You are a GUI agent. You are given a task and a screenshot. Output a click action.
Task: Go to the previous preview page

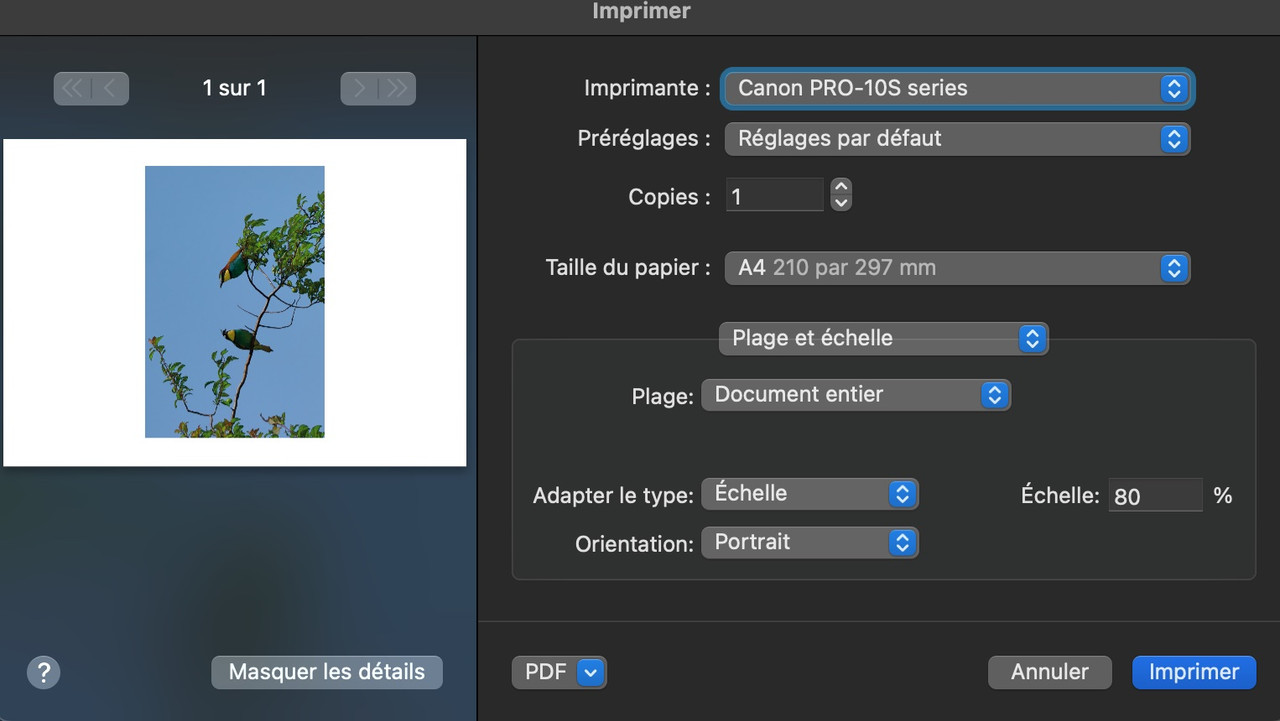[110, 88]
